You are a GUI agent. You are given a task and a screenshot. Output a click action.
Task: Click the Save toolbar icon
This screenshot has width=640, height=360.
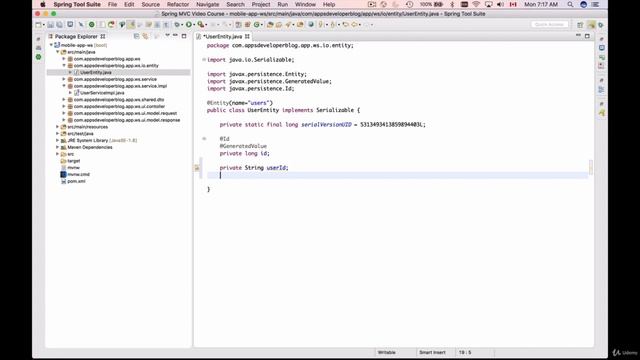(50, 25)
